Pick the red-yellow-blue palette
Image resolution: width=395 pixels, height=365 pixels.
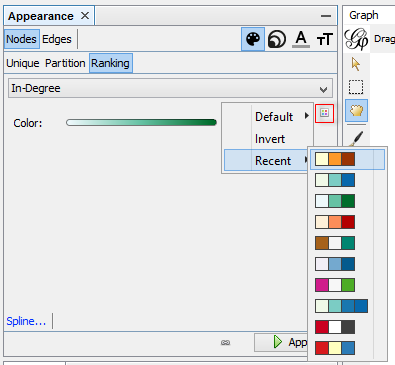(335, 348)
